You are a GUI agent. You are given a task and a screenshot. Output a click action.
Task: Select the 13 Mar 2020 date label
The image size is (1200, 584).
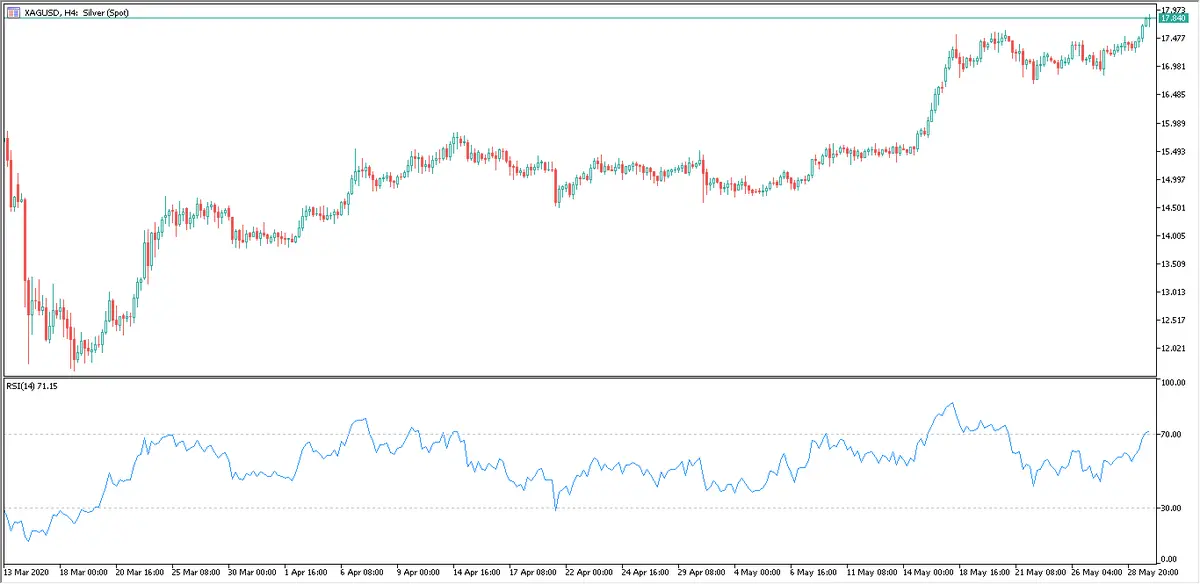27,574
